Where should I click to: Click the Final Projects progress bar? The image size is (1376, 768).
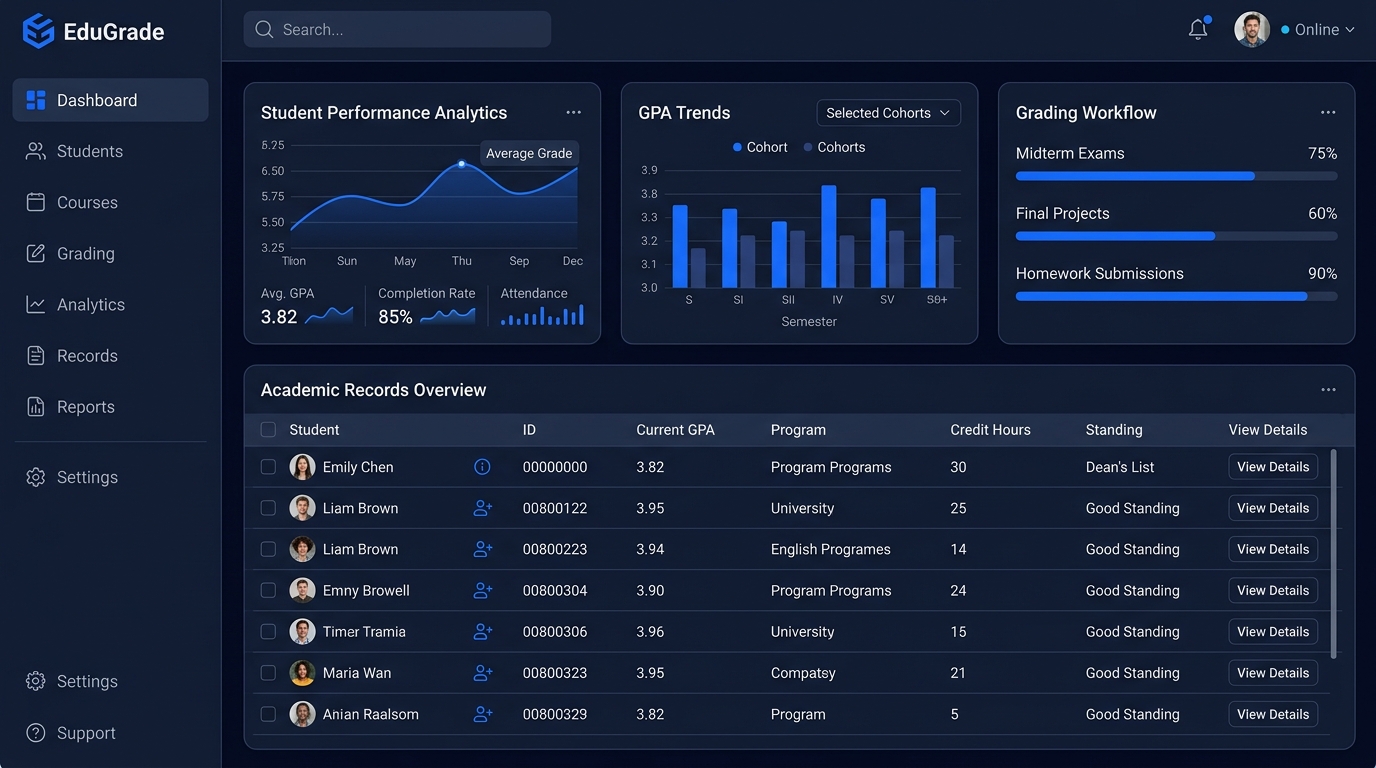pos(1177,236)
